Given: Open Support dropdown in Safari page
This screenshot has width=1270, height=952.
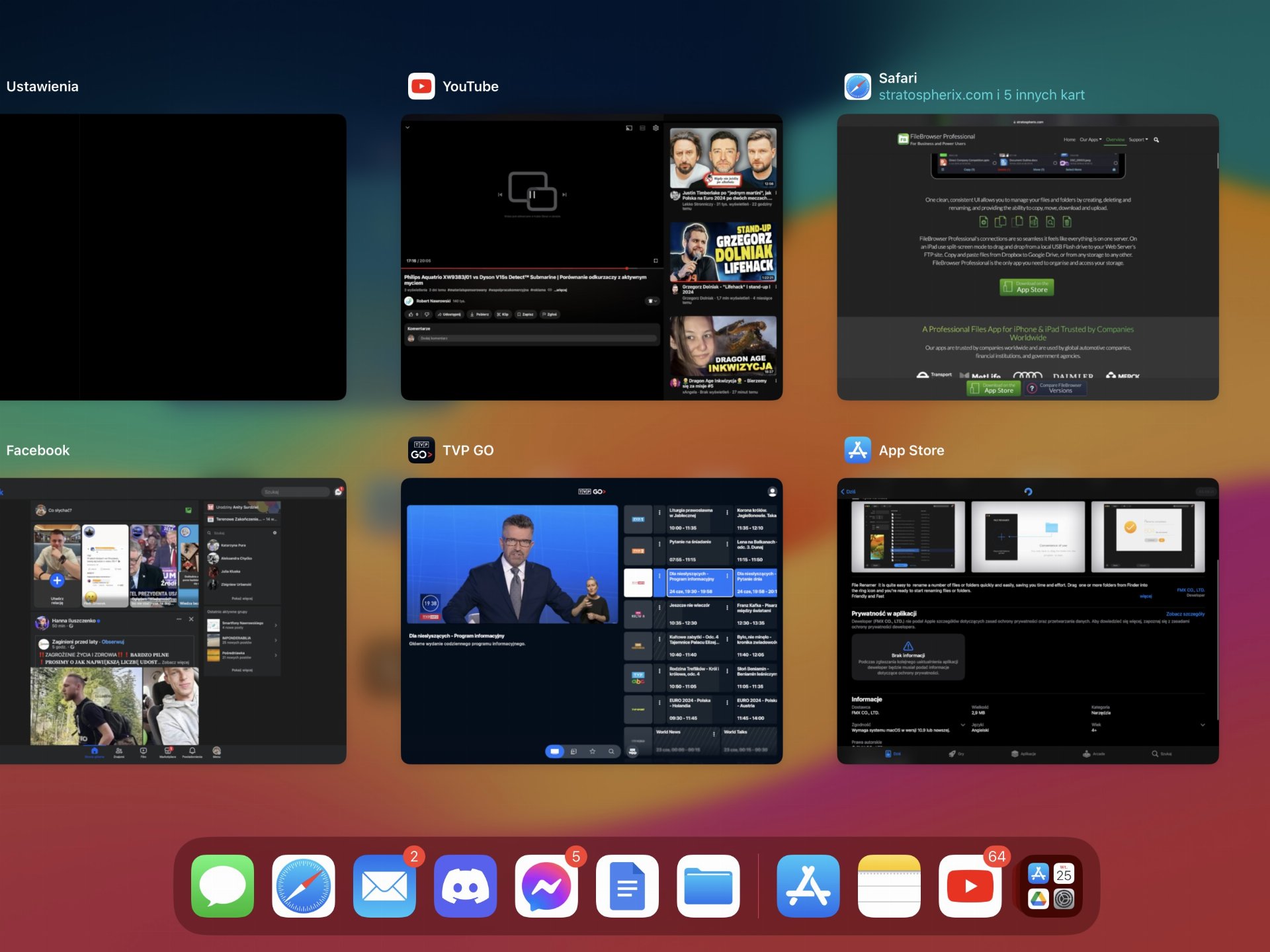Looking at the screenshot, I should click(1138, 139).
